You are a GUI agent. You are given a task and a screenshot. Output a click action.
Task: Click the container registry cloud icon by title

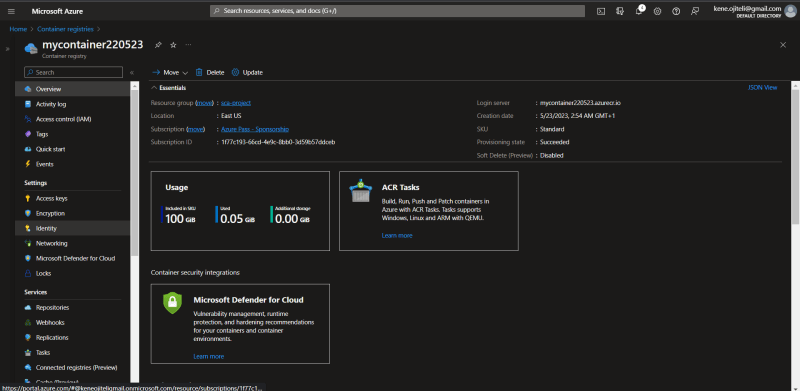(32, 47)
